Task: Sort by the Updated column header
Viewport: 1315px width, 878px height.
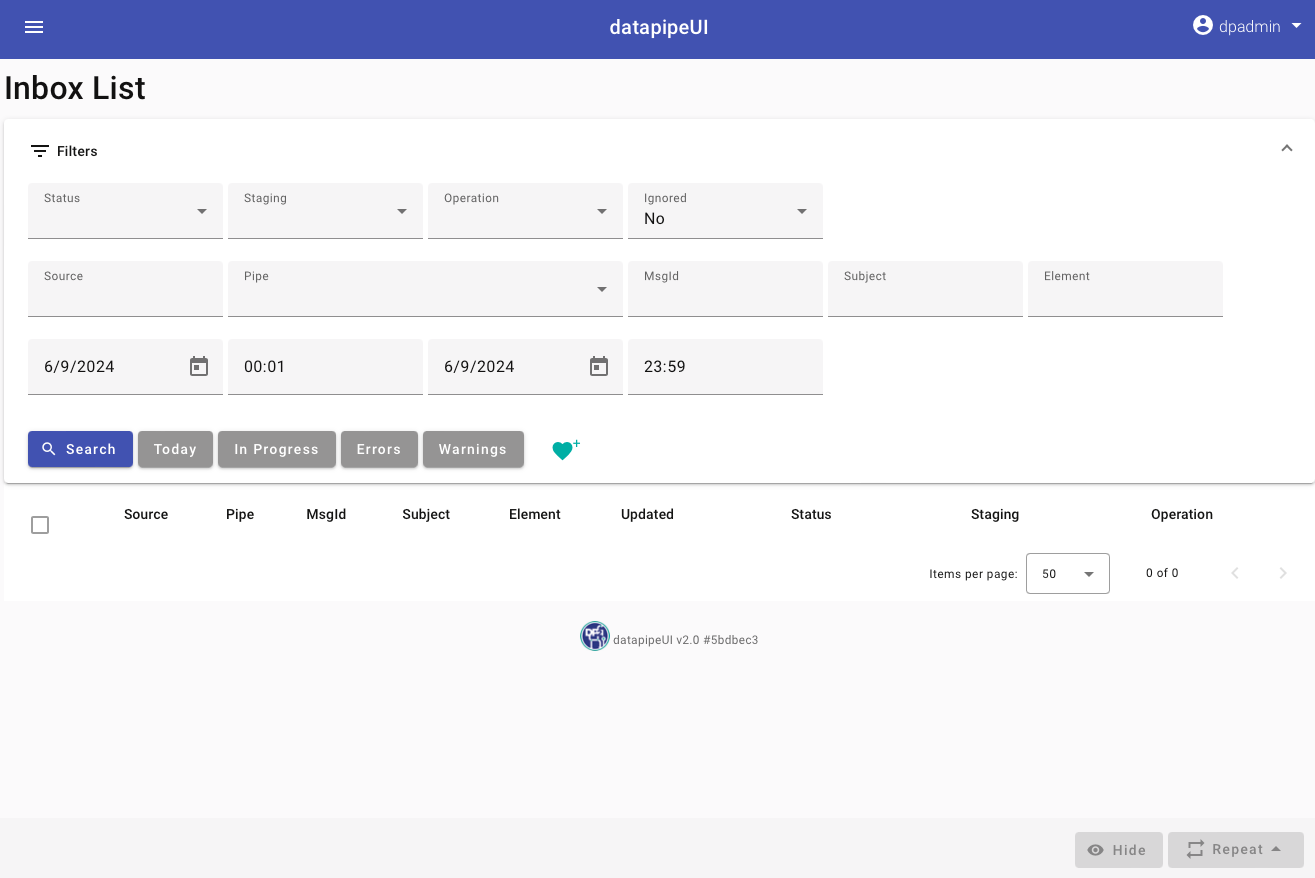Action: 647,514
